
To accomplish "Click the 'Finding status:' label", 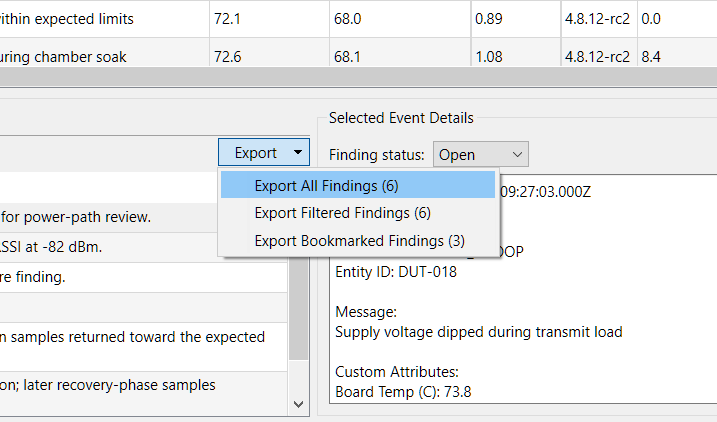I will pyautogui.click(x=377, y=155).
